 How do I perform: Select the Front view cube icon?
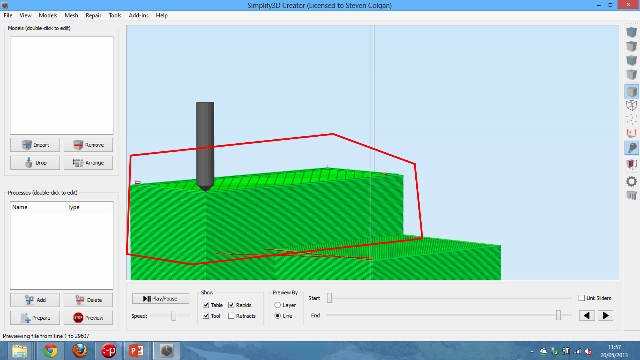[x=631, y=60]
